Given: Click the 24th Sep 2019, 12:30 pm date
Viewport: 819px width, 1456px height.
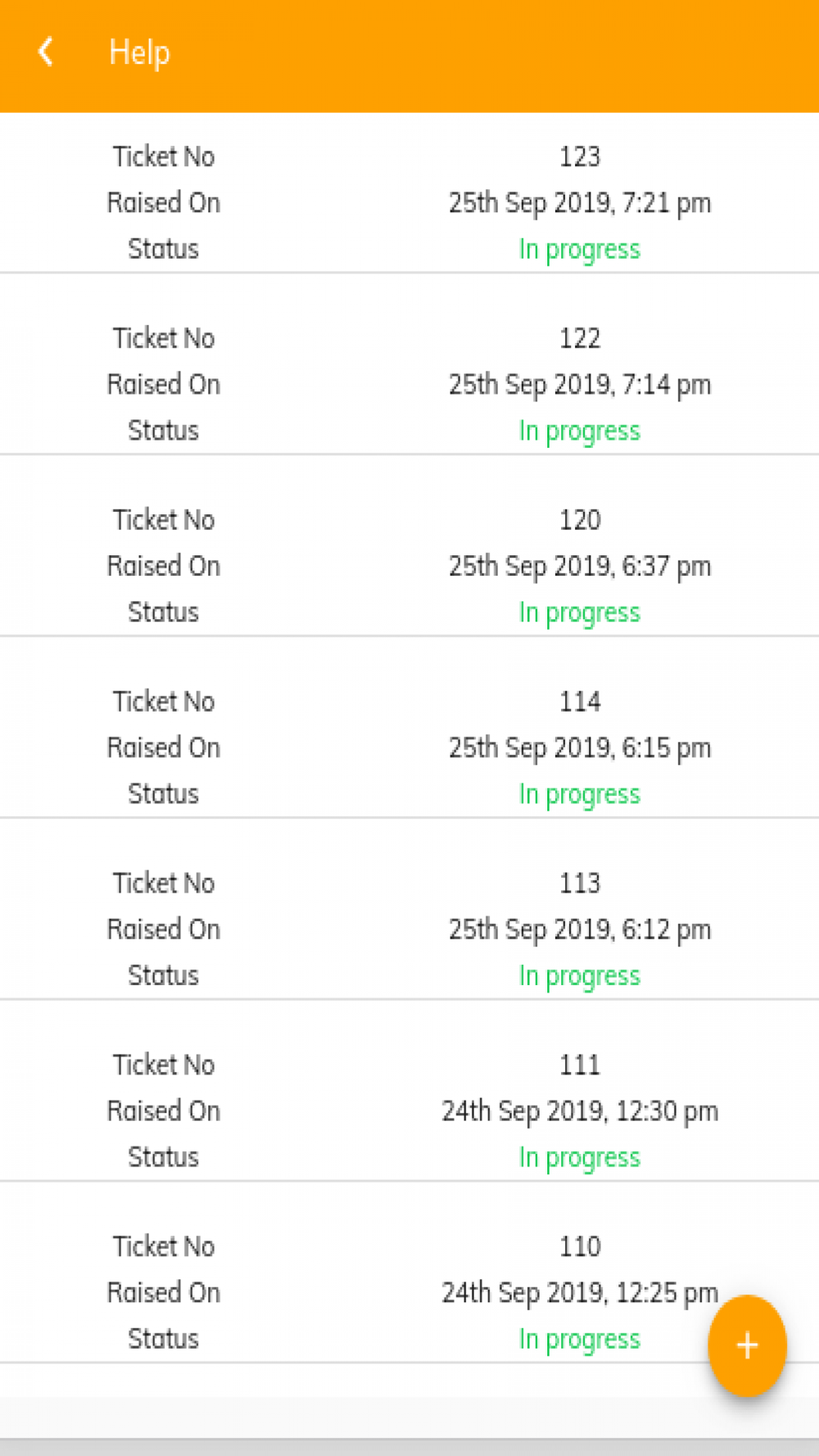Looking at the screenshot, I should (579, 1112).
